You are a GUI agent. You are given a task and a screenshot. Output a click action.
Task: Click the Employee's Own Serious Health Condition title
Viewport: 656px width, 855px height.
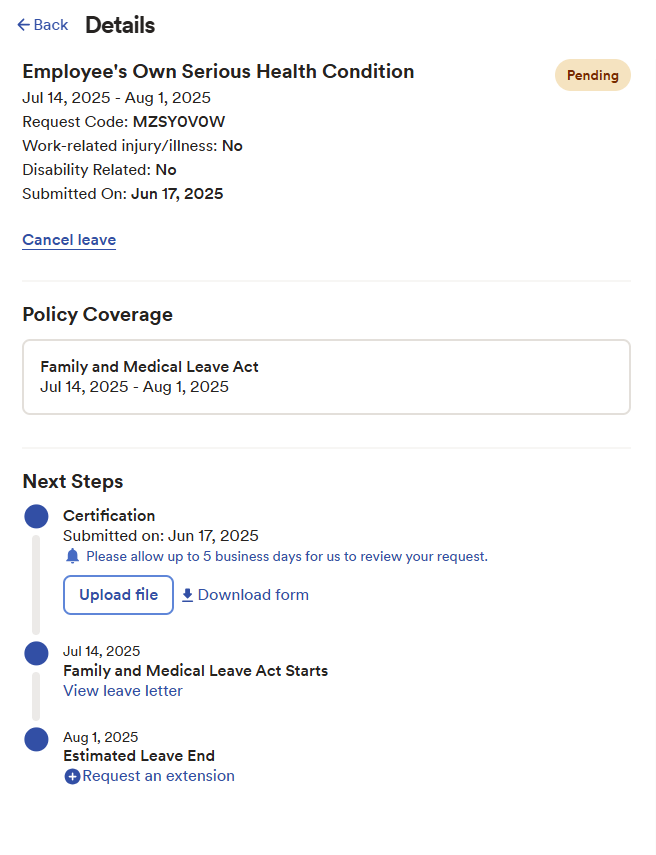click(x=218, y=71)
